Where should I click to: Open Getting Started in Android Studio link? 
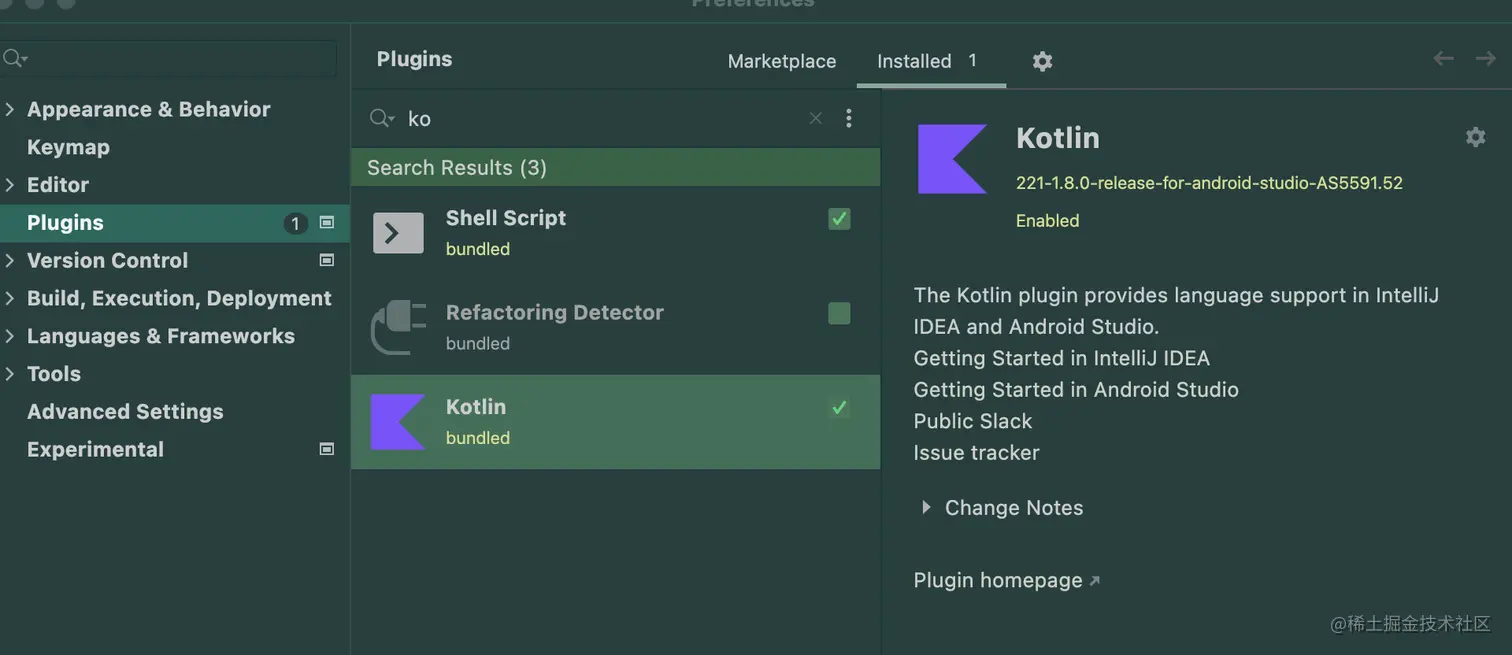pyautogui.click(x=1075, y=390)
